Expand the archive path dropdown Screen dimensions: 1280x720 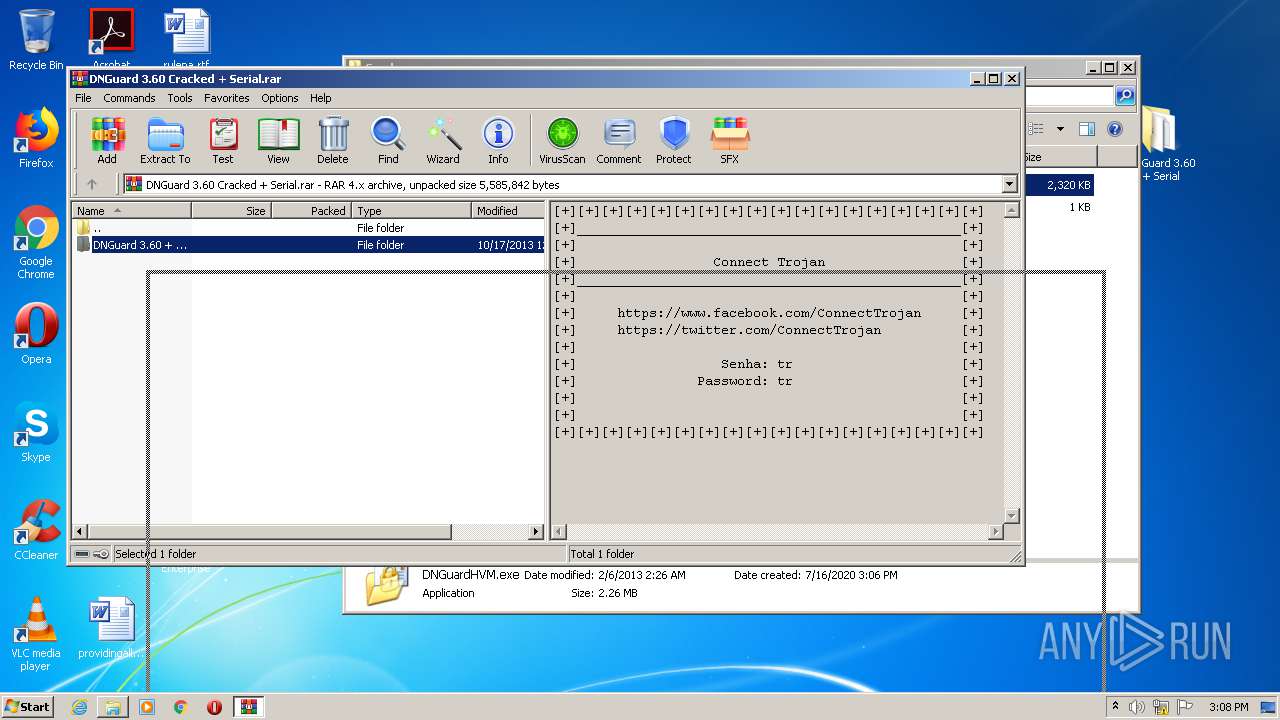(1009, 184)
